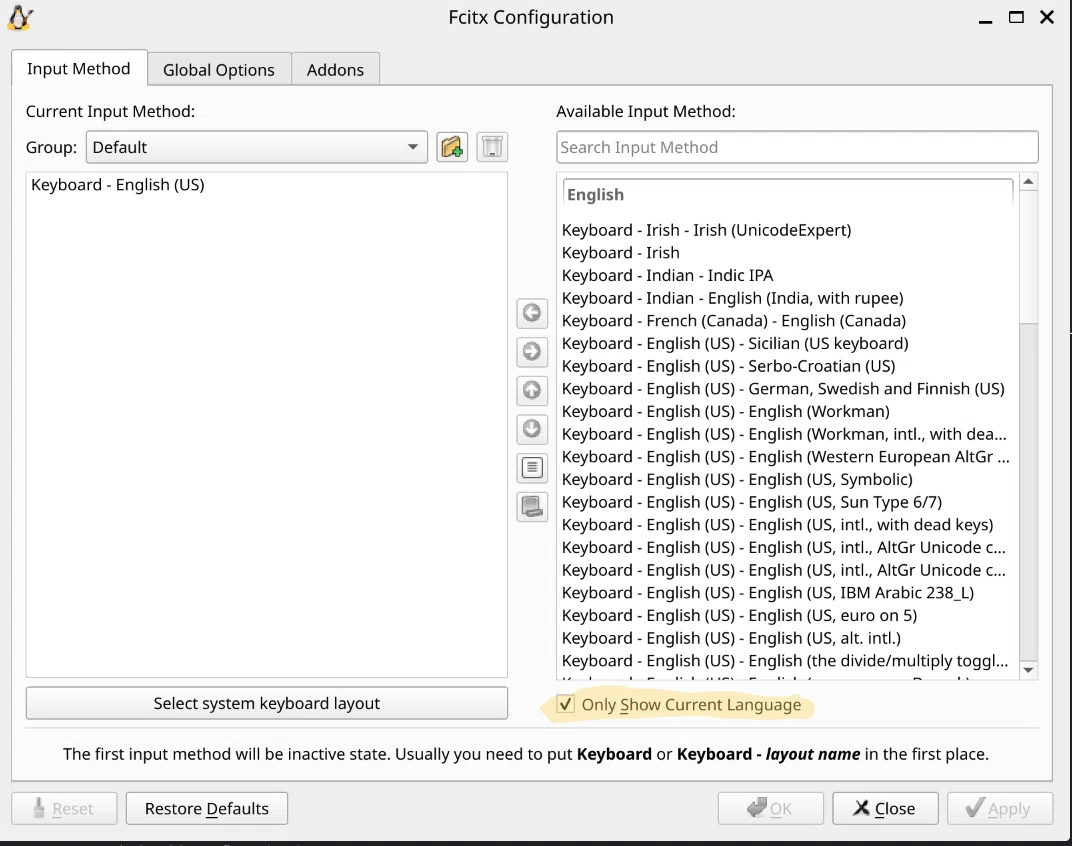This screenshot has width=1072, height=846.
Task: Move input method down with down arrow
Action: pyautogui.click(x=532, y=429)
